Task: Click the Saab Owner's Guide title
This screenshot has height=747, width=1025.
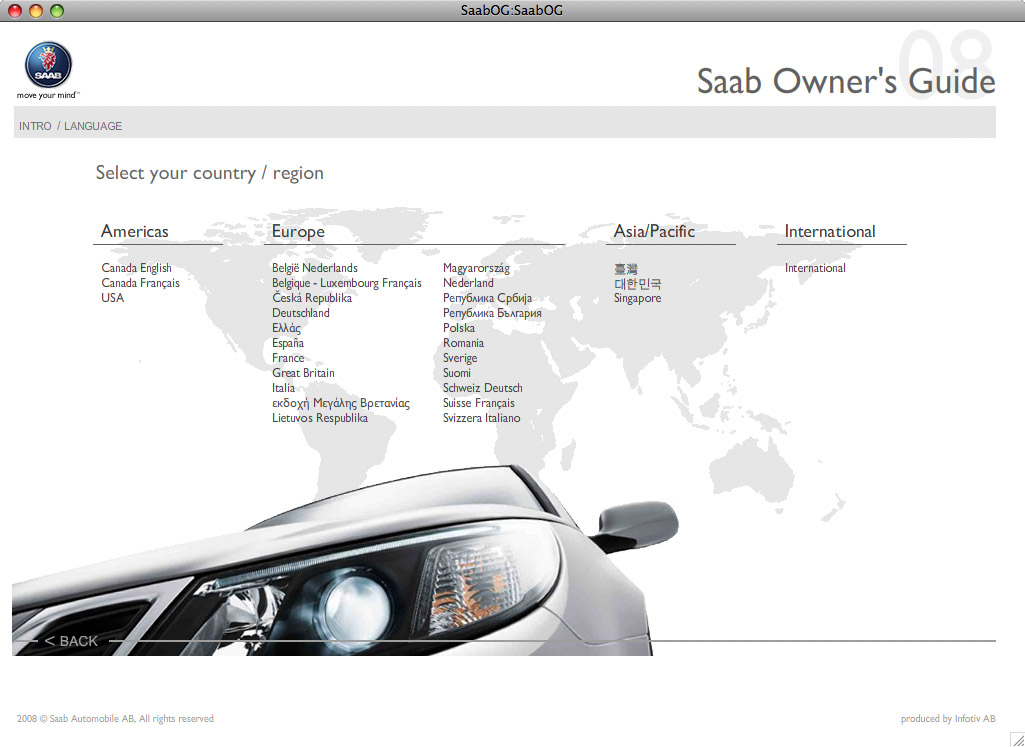Action: point(846,82)
